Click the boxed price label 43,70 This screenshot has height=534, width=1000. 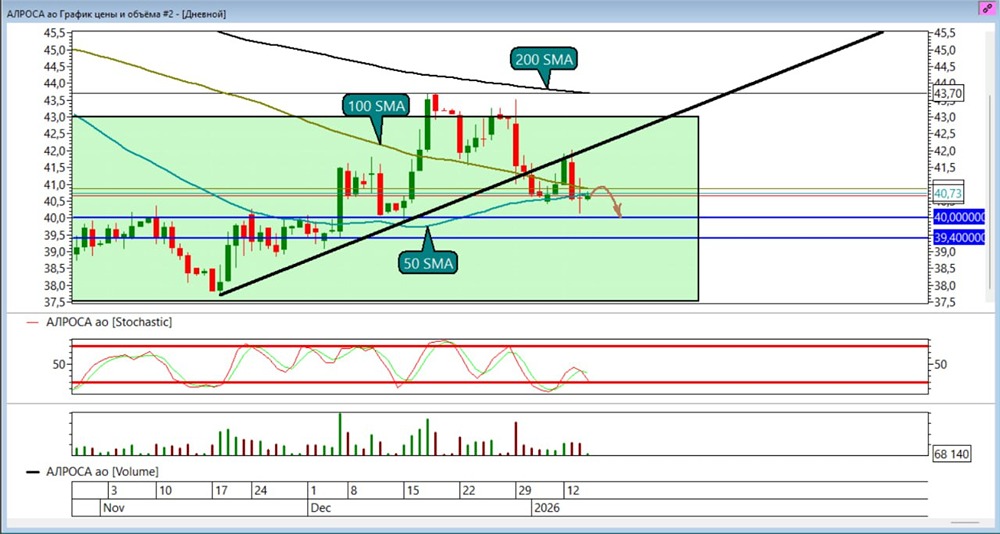point(947,94)
